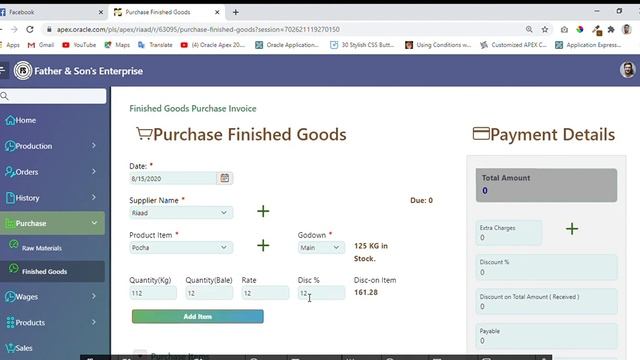Open the Maps bookmark

pos(117,45)
